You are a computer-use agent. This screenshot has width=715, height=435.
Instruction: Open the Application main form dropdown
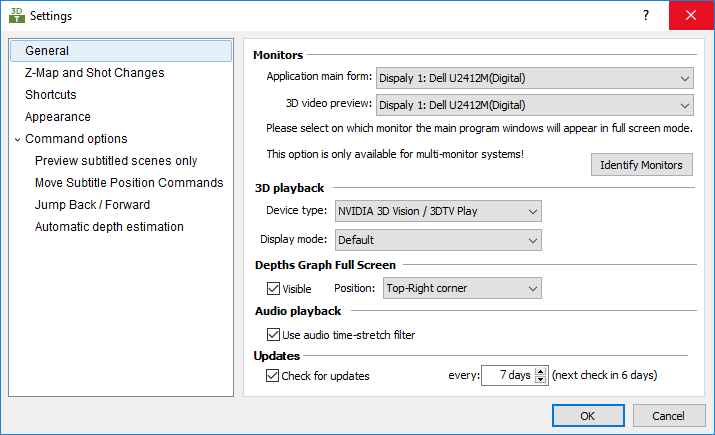pyautogui.click(x=534, y=78)
